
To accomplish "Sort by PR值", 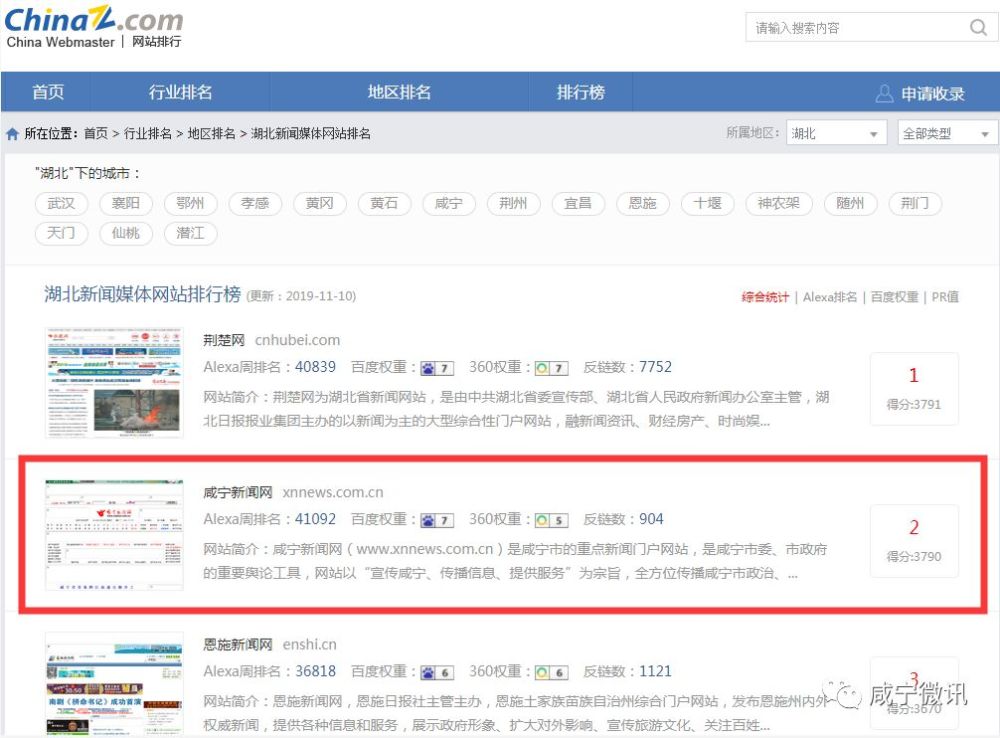I will click(x=945, y=297).
